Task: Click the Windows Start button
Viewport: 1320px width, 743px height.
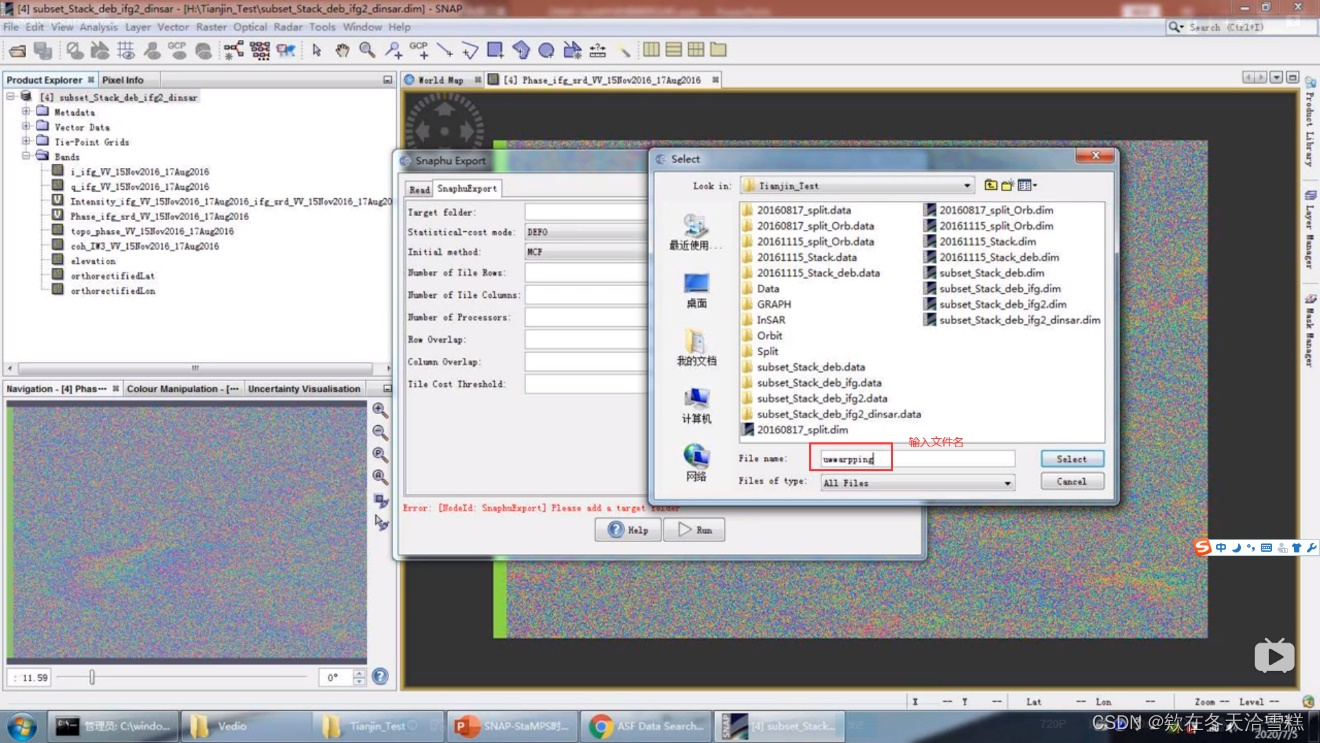Action: point(22,726)
